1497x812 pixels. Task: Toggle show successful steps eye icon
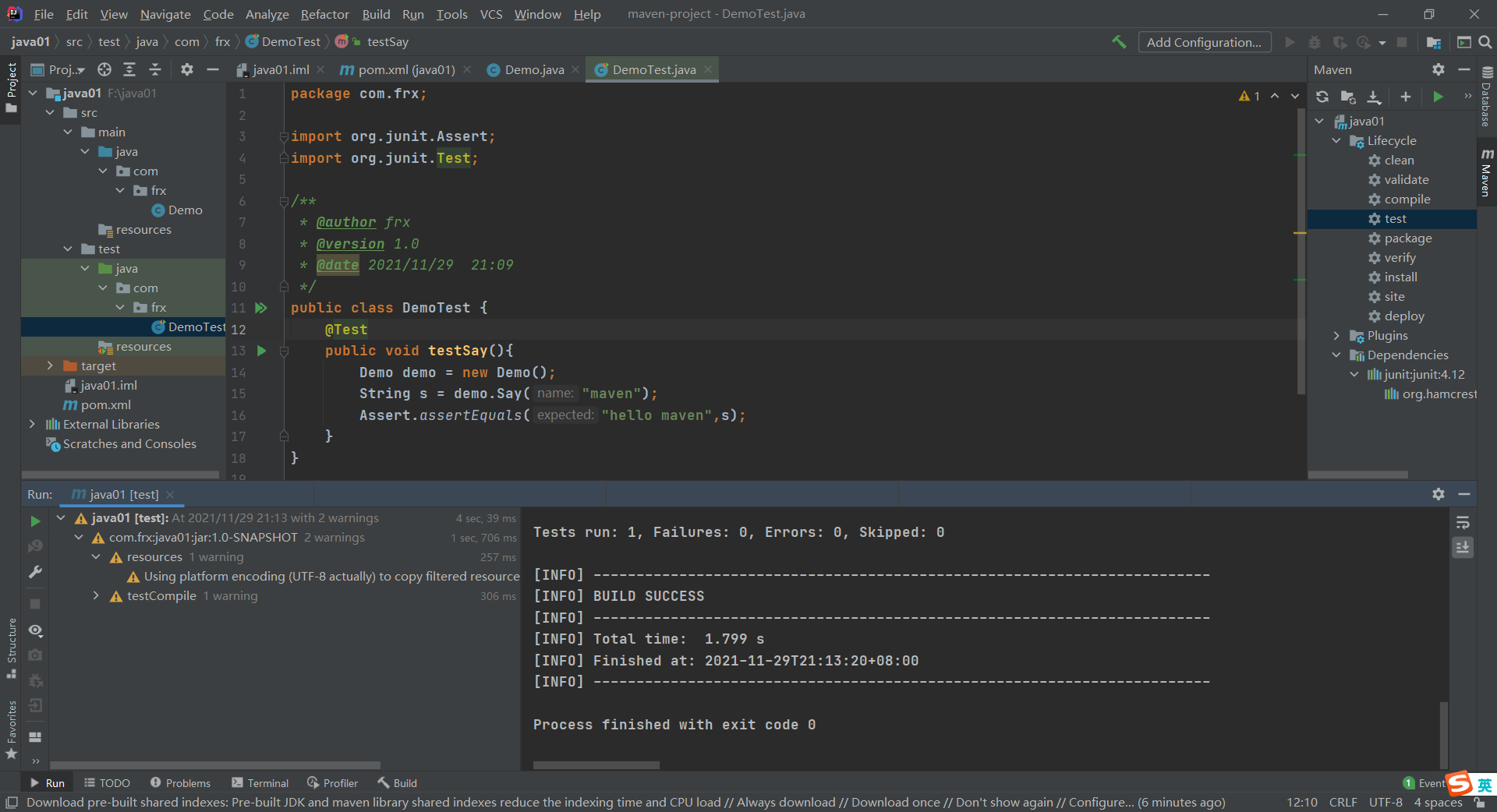pos(35,630)
